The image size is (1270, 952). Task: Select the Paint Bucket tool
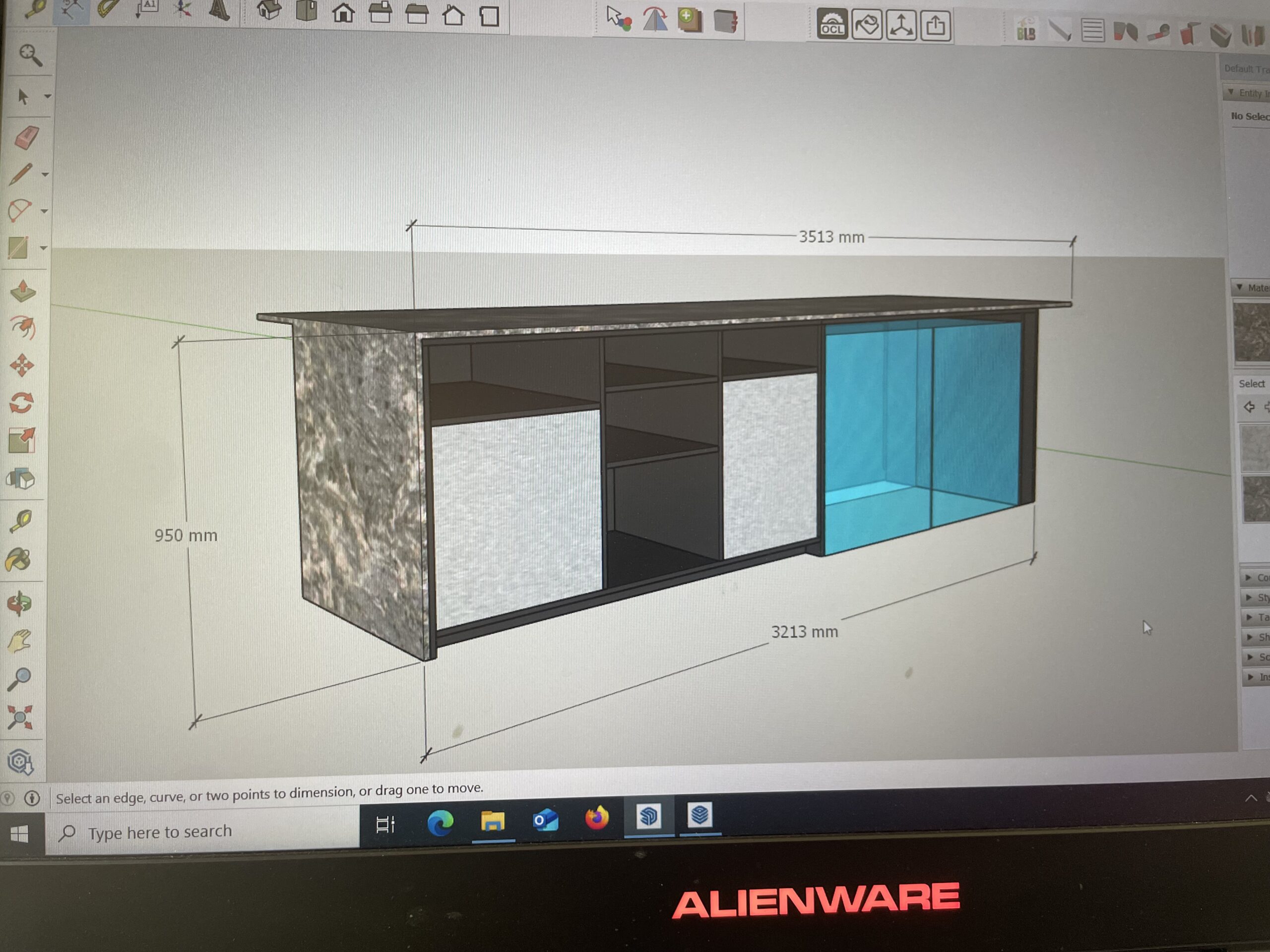coord(18,560)
